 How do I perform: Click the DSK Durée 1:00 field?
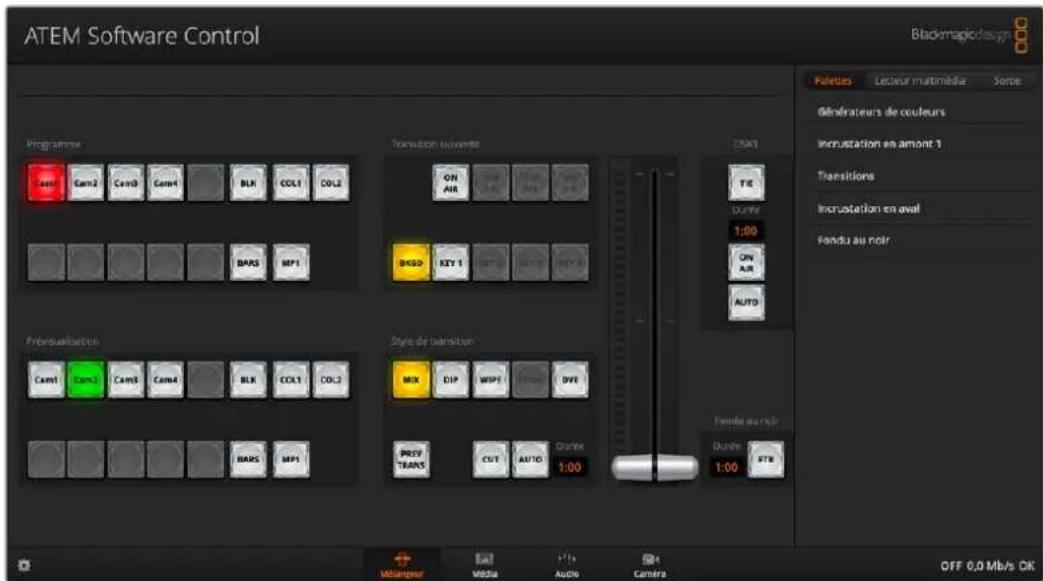(x=746, y=231)
